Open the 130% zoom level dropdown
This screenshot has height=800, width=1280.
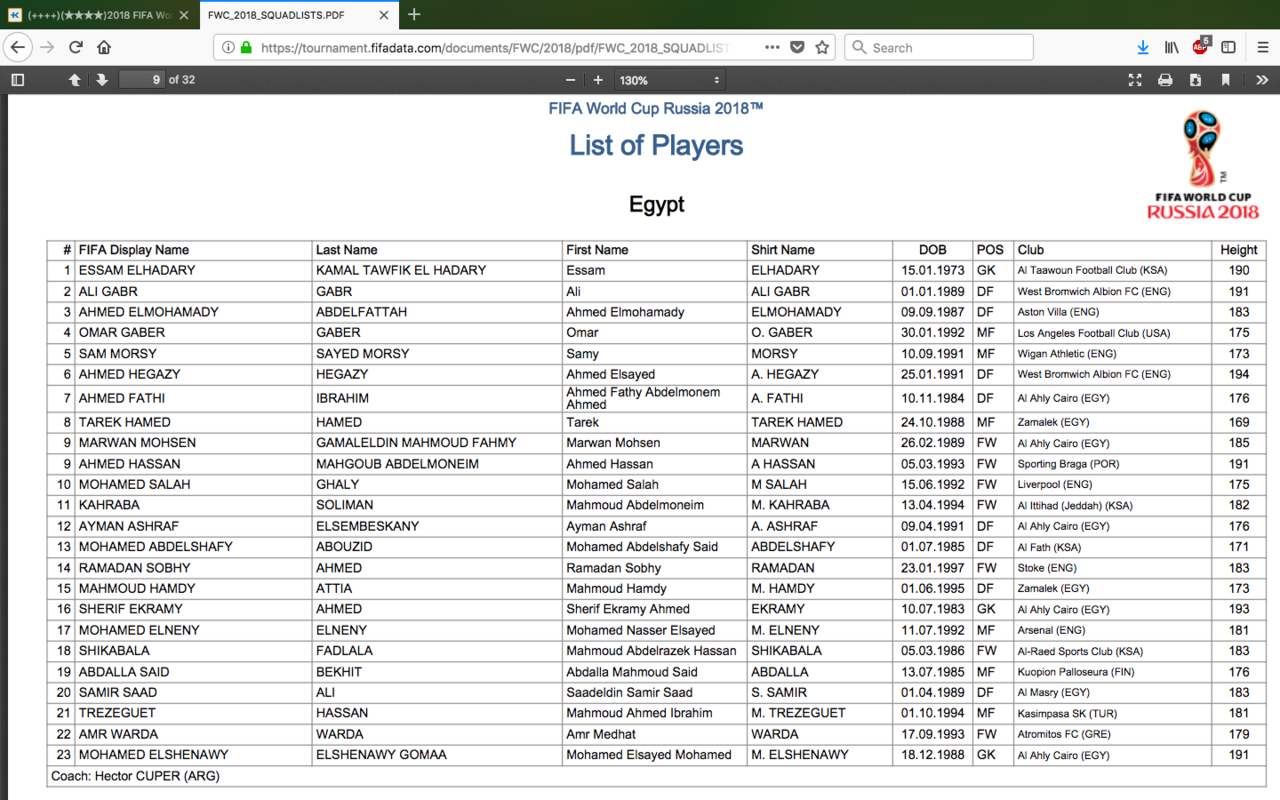(x=669, y=80)
